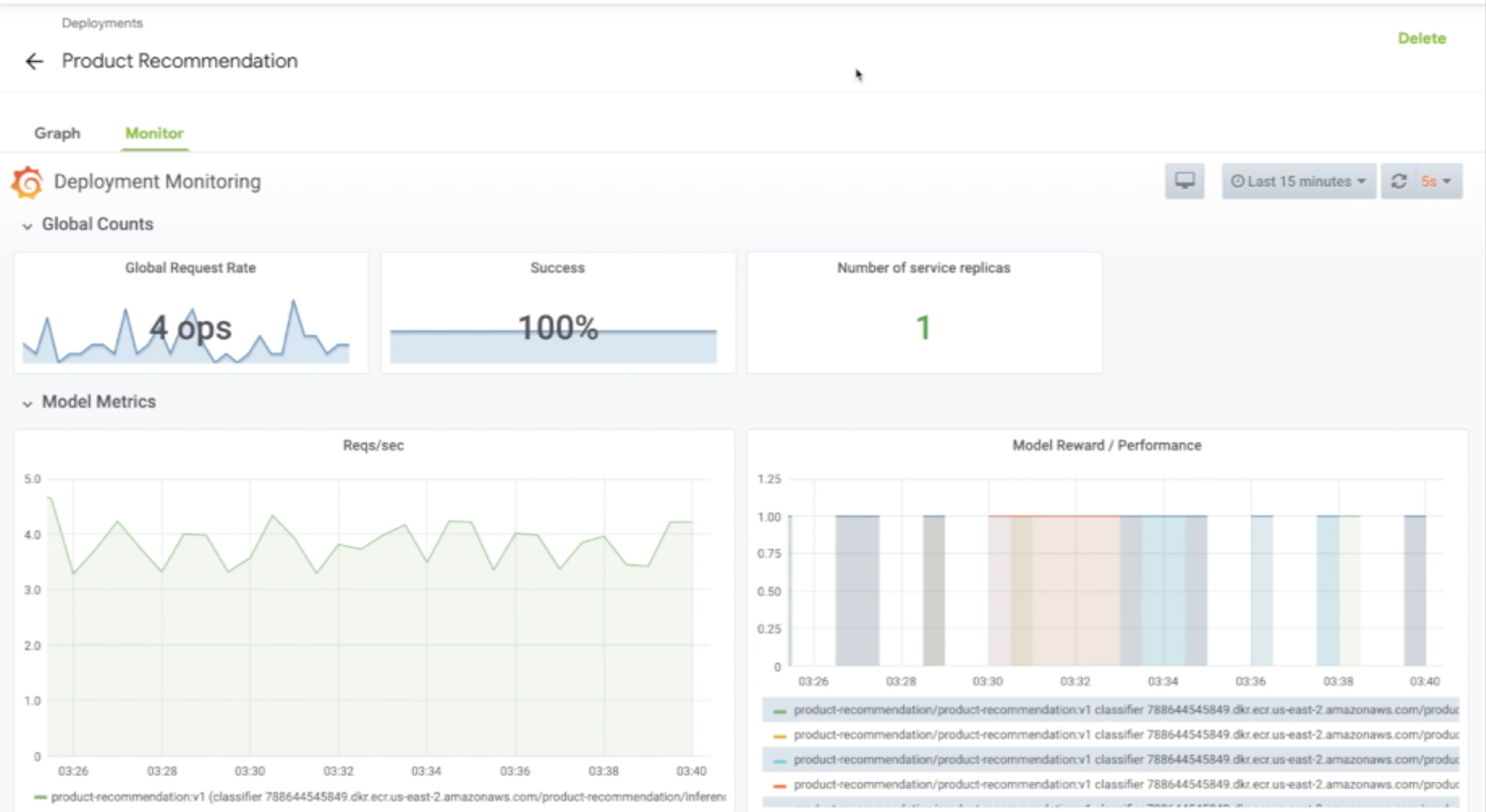Click the Model Reward / Performance title
Screen dimensions: 1486x812
click(1107, 445)
